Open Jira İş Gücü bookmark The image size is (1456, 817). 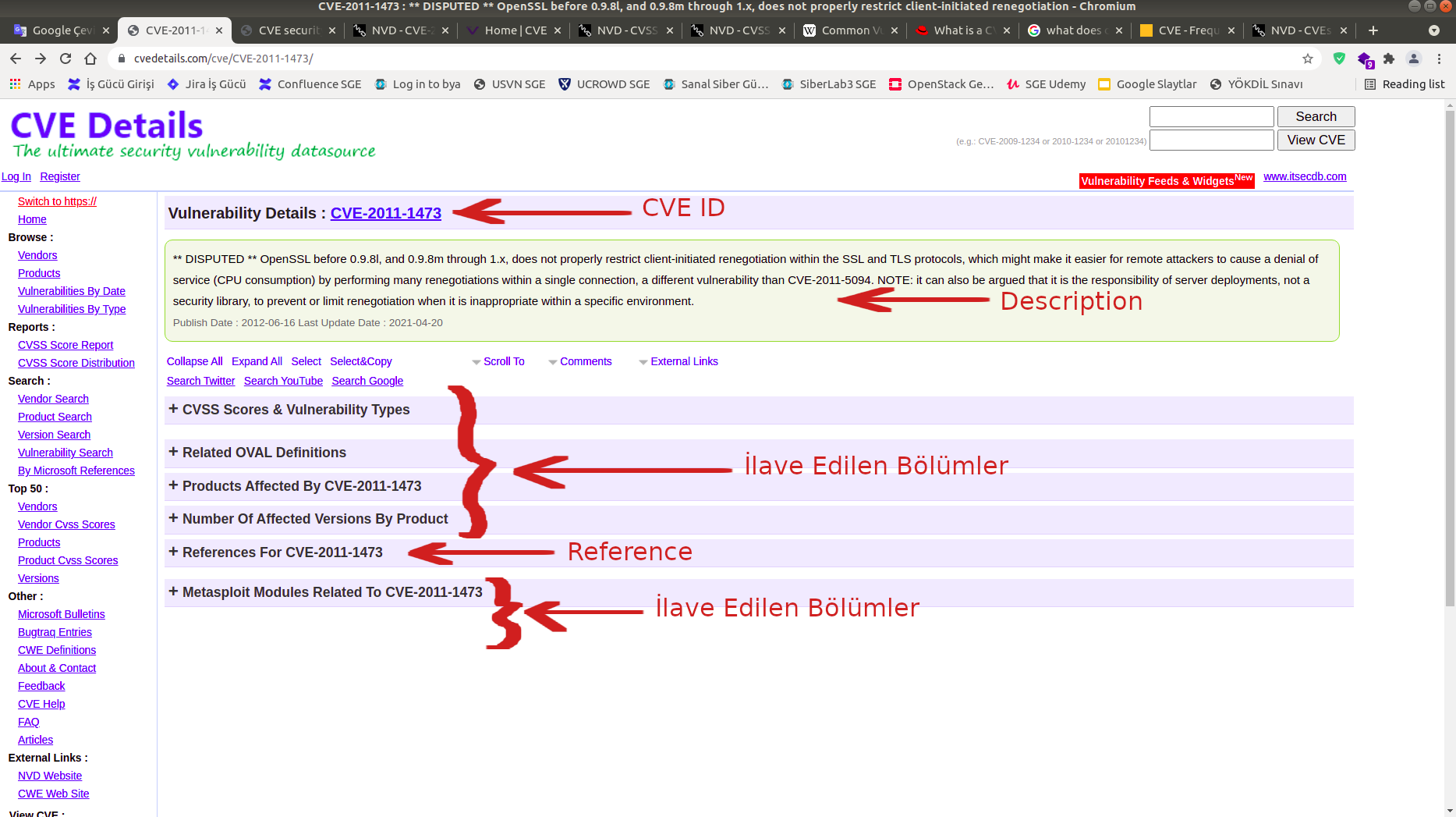coord(207,84)
